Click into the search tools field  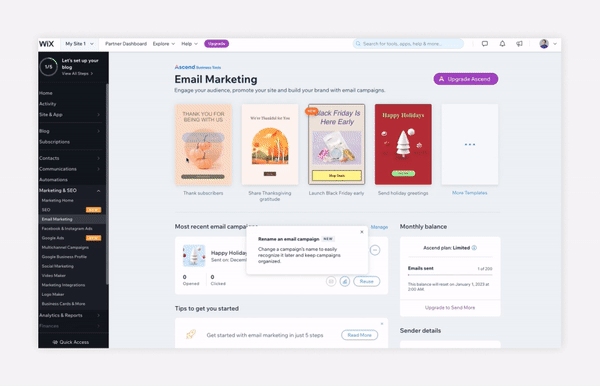coord(408,44)
